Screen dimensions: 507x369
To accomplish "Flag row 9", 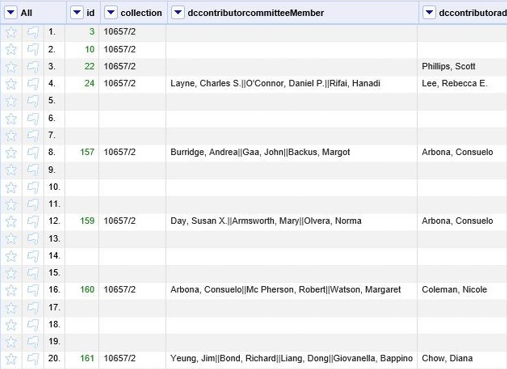I will pyautogui.click(x=33, y=170).
